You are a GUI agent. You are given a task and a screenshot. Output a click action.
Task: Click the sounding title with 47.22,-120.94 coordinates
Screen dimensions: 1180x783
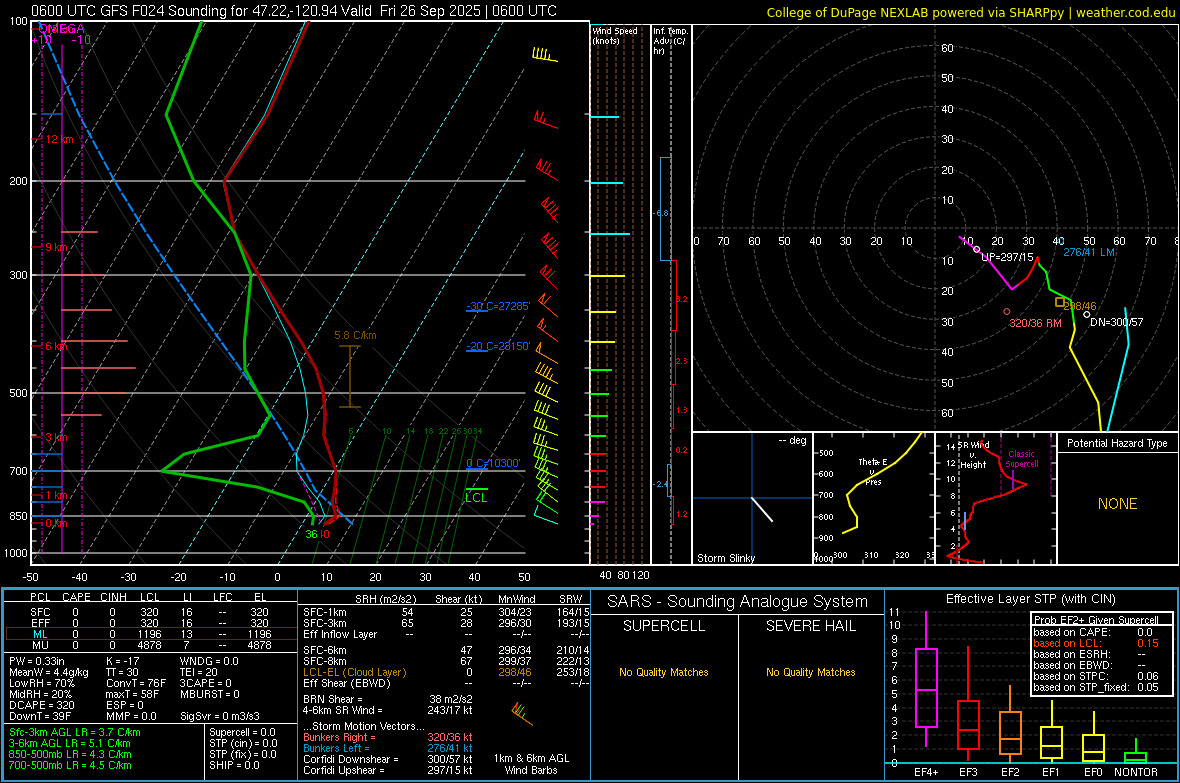pyautogui.click(x=293, y=11)
